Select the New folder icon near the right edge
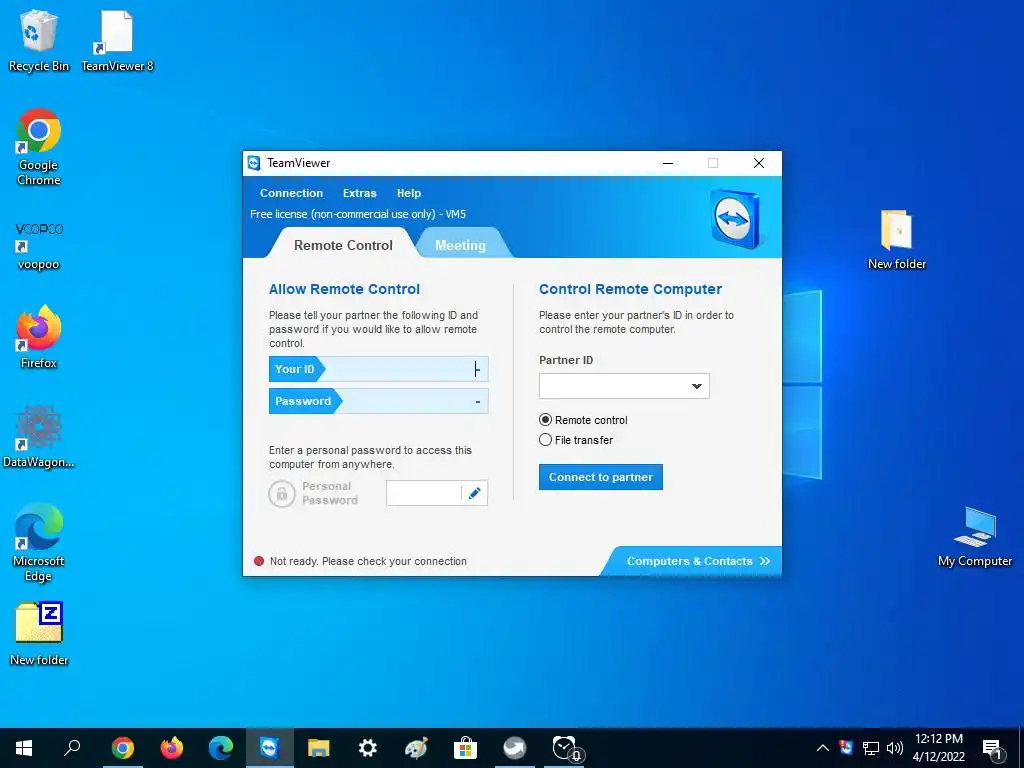1024x768 pixels. coord(897,238)
